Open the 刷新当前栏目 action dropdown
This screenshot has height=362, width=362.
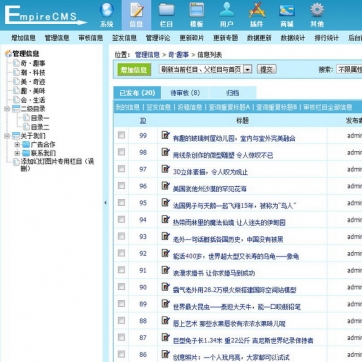click(205, 69)
